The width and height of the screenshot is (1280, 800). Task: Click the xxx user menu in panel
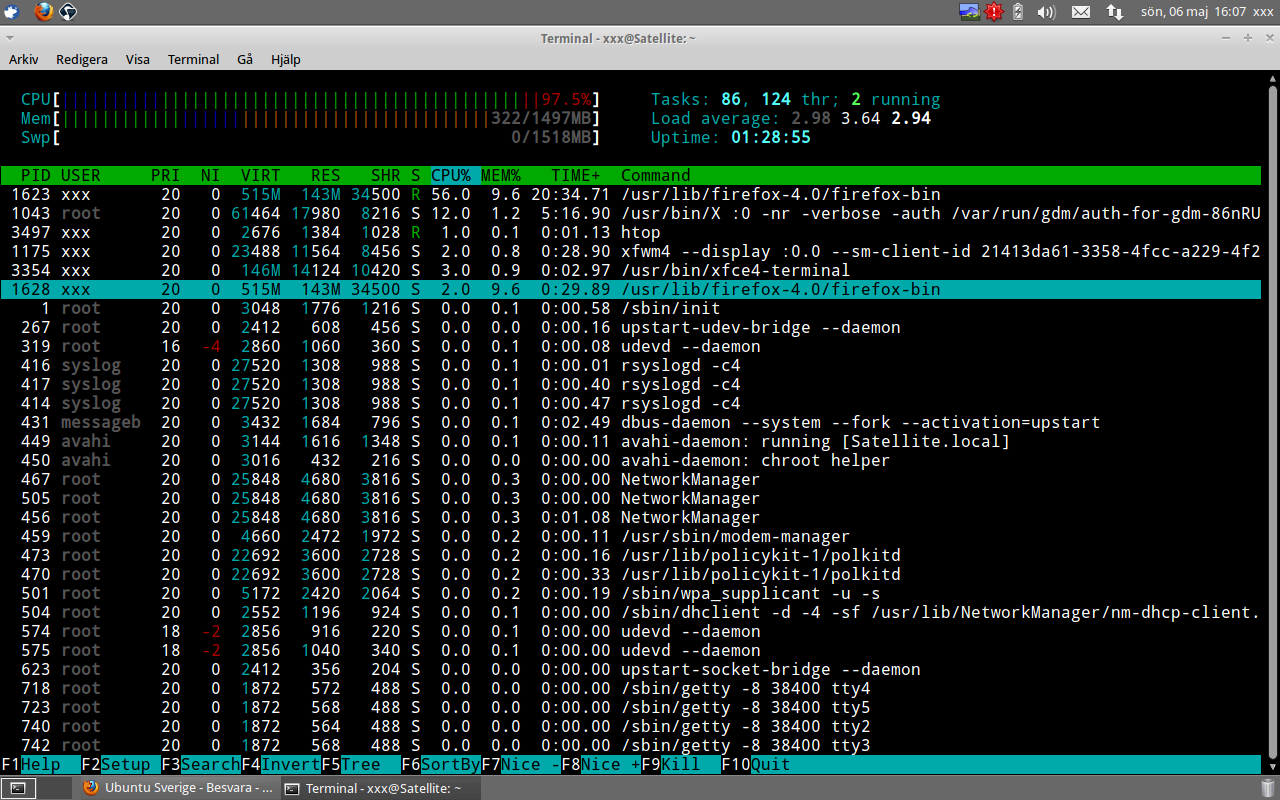pos(1263,12)
